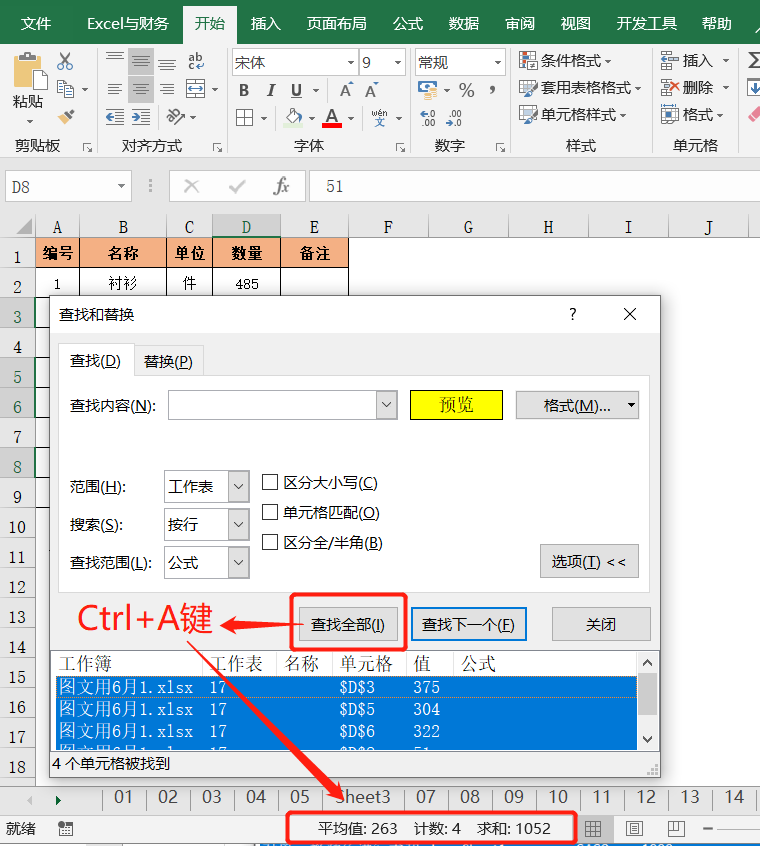Click the Accounting Number Format icon

(428, 90)
